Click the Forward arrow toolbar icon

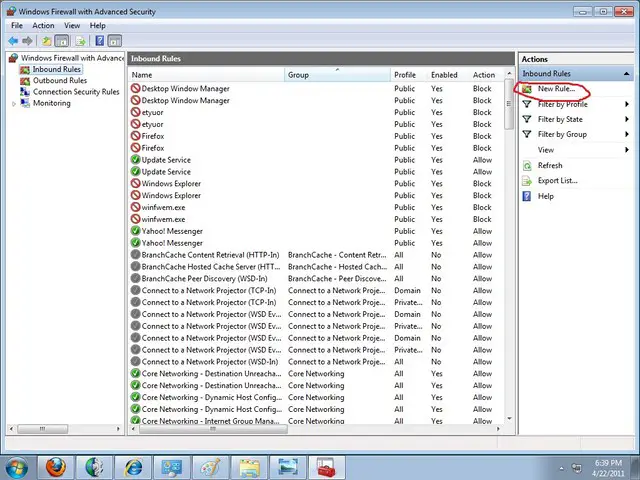tap(27, 41)
